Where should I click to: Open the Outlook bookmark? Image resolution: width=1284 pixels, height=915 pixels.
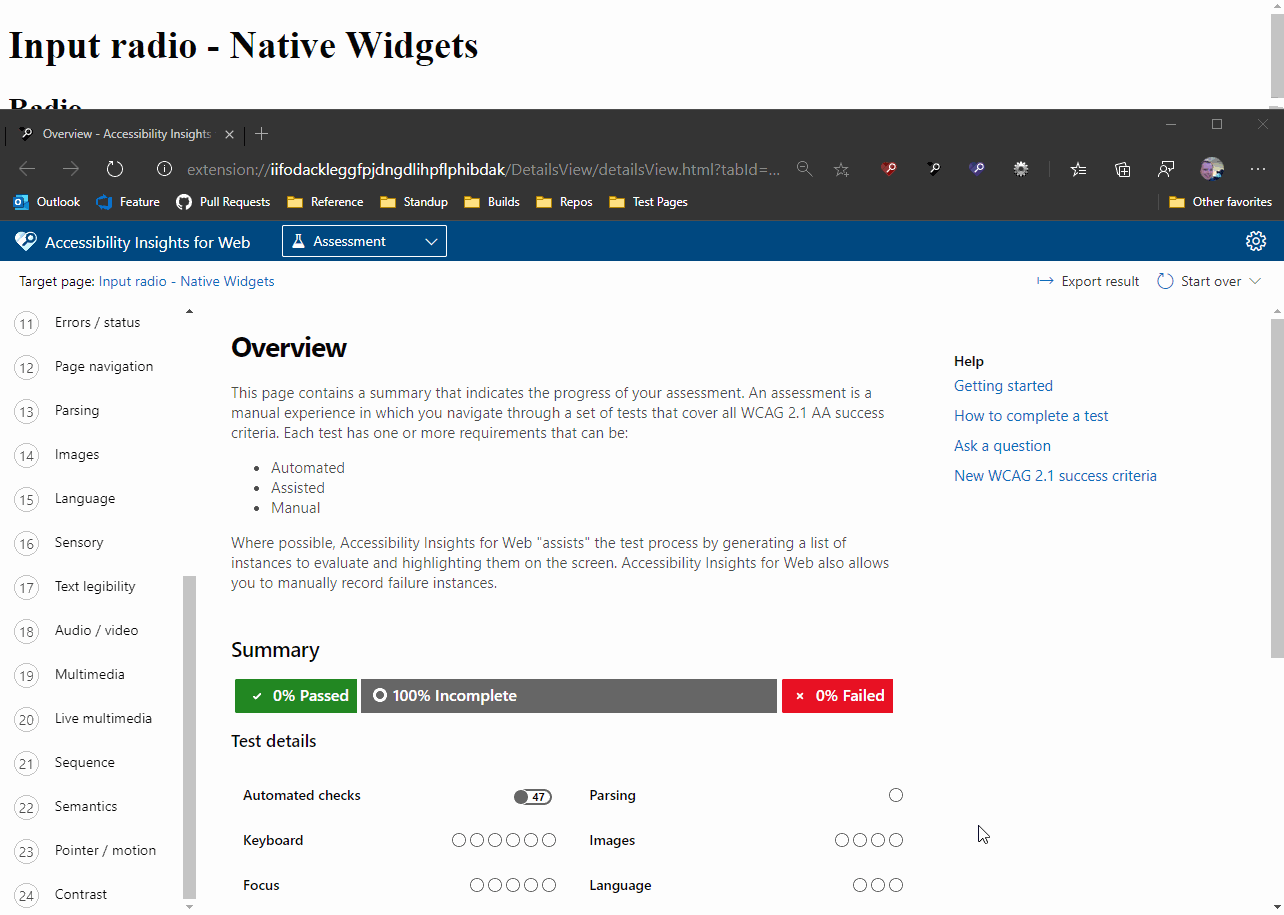tap(46, 202)
